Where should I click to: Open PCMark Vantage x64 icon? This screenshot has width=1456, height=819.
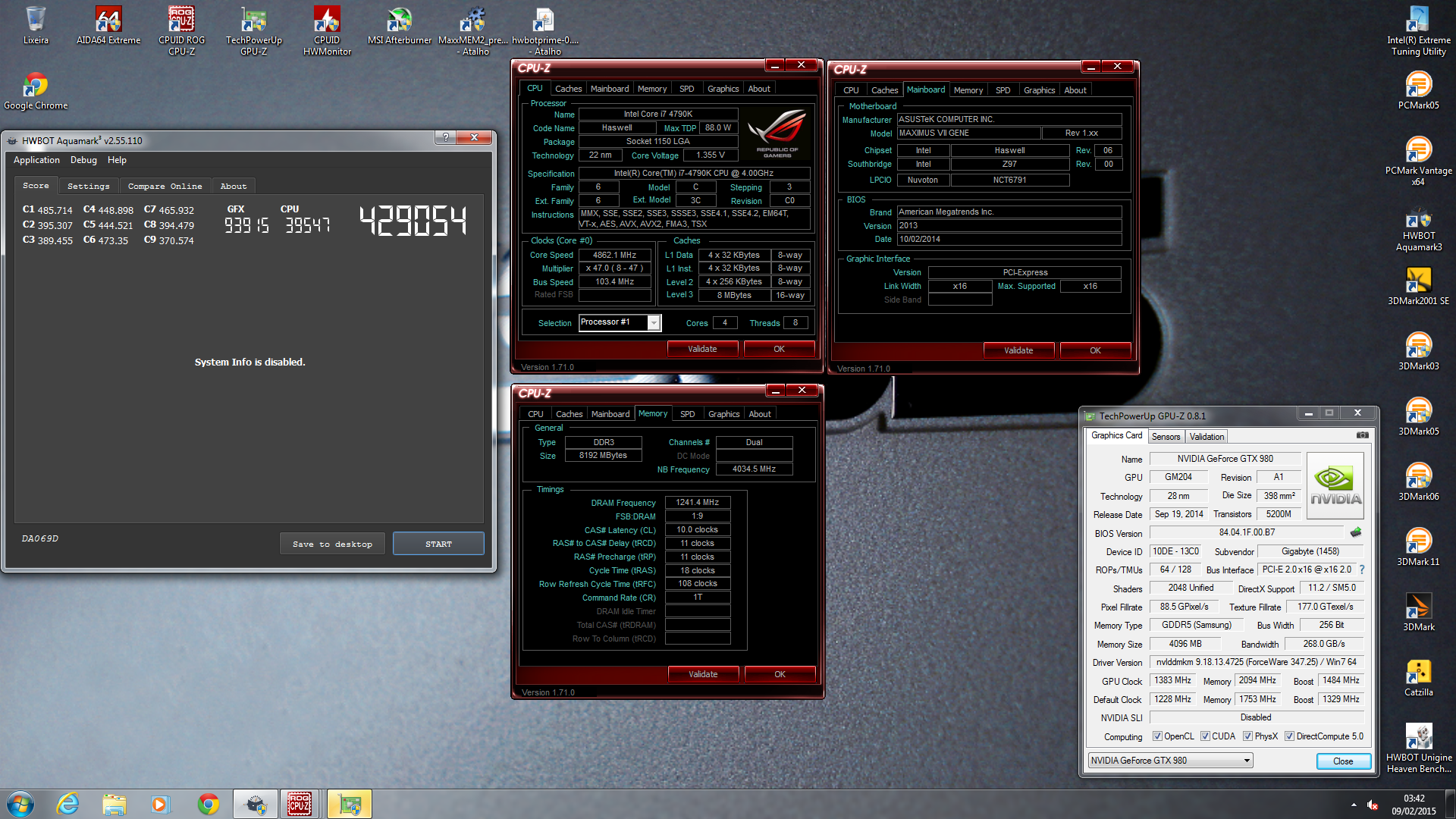pyautogui.click(x=1418, y=162)
